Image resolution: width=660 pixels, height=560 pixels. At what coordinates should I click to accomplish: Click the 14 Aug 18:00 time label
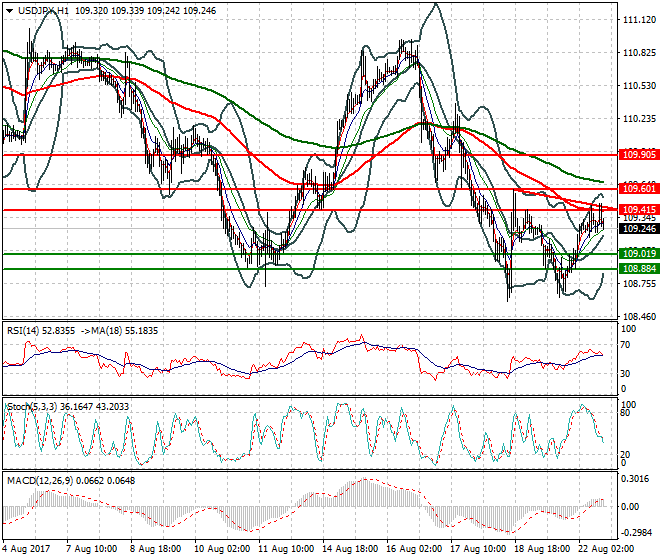(350, 549)
